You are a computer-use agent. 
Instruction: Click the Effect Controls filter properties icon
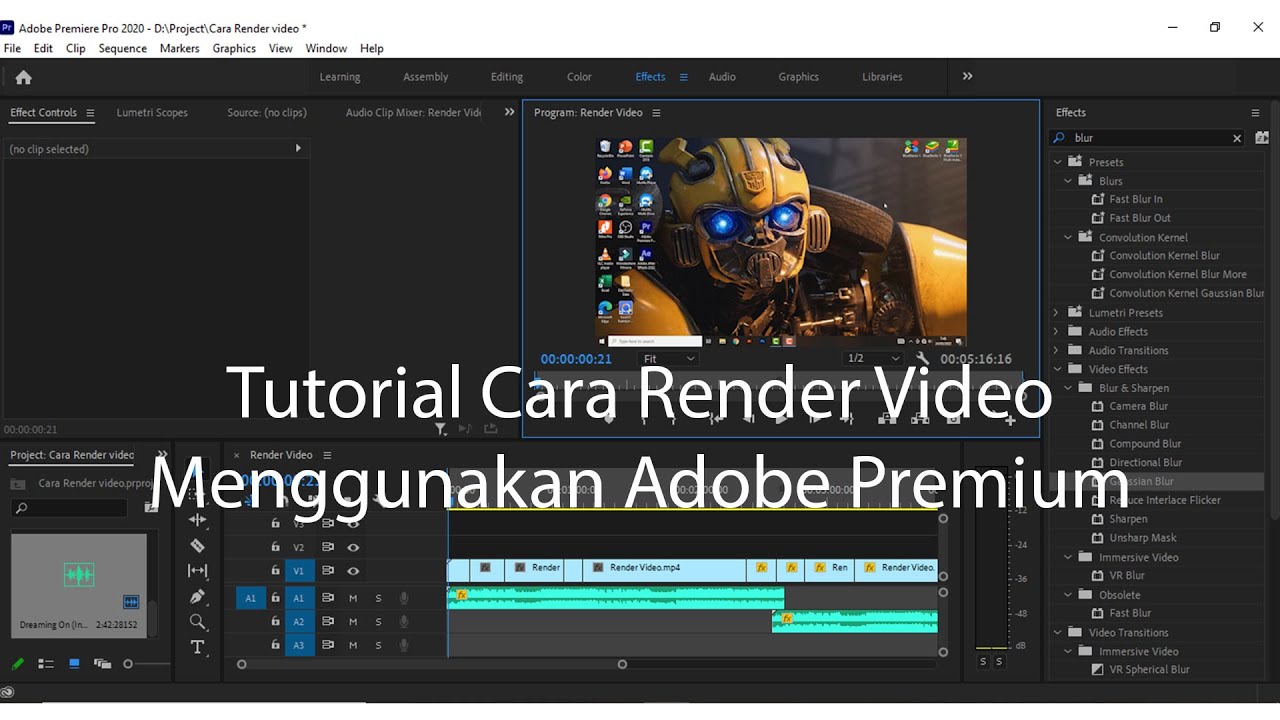click(x=441, y=429)
